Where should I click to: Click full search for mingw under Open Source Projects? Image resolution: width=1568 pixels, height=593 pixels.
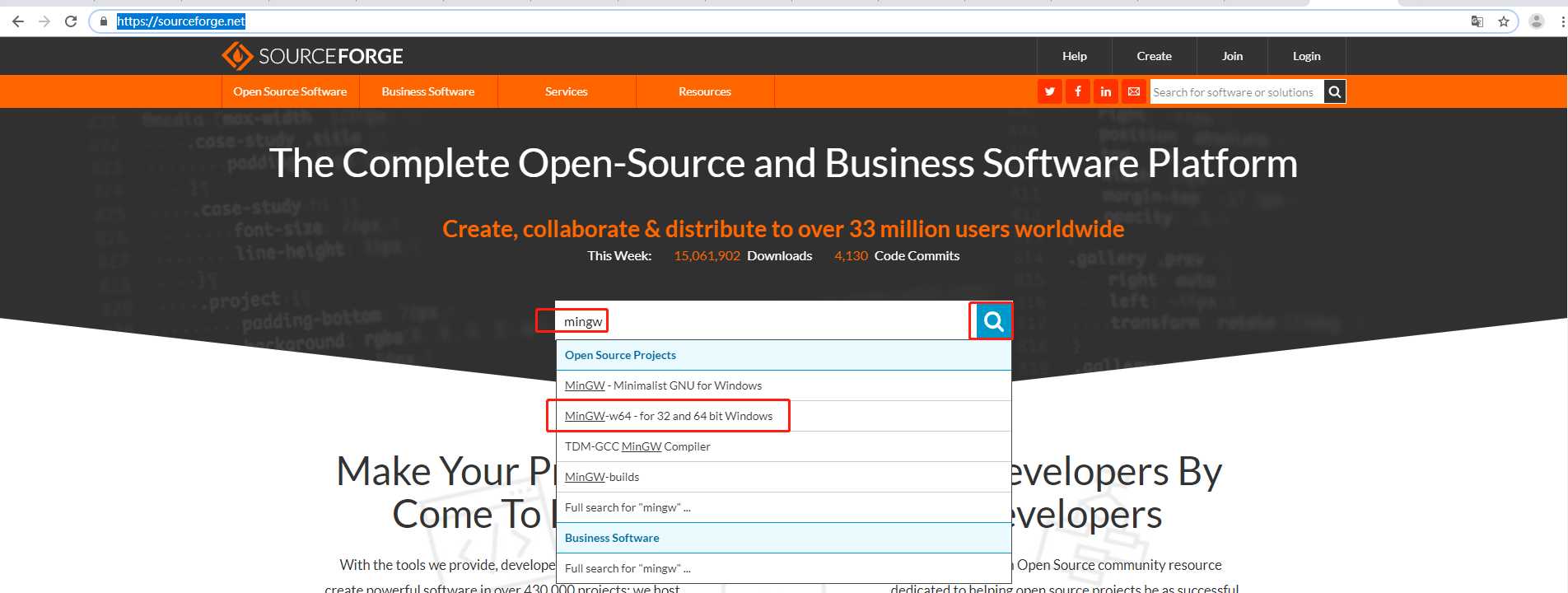(x=783, y=507)
